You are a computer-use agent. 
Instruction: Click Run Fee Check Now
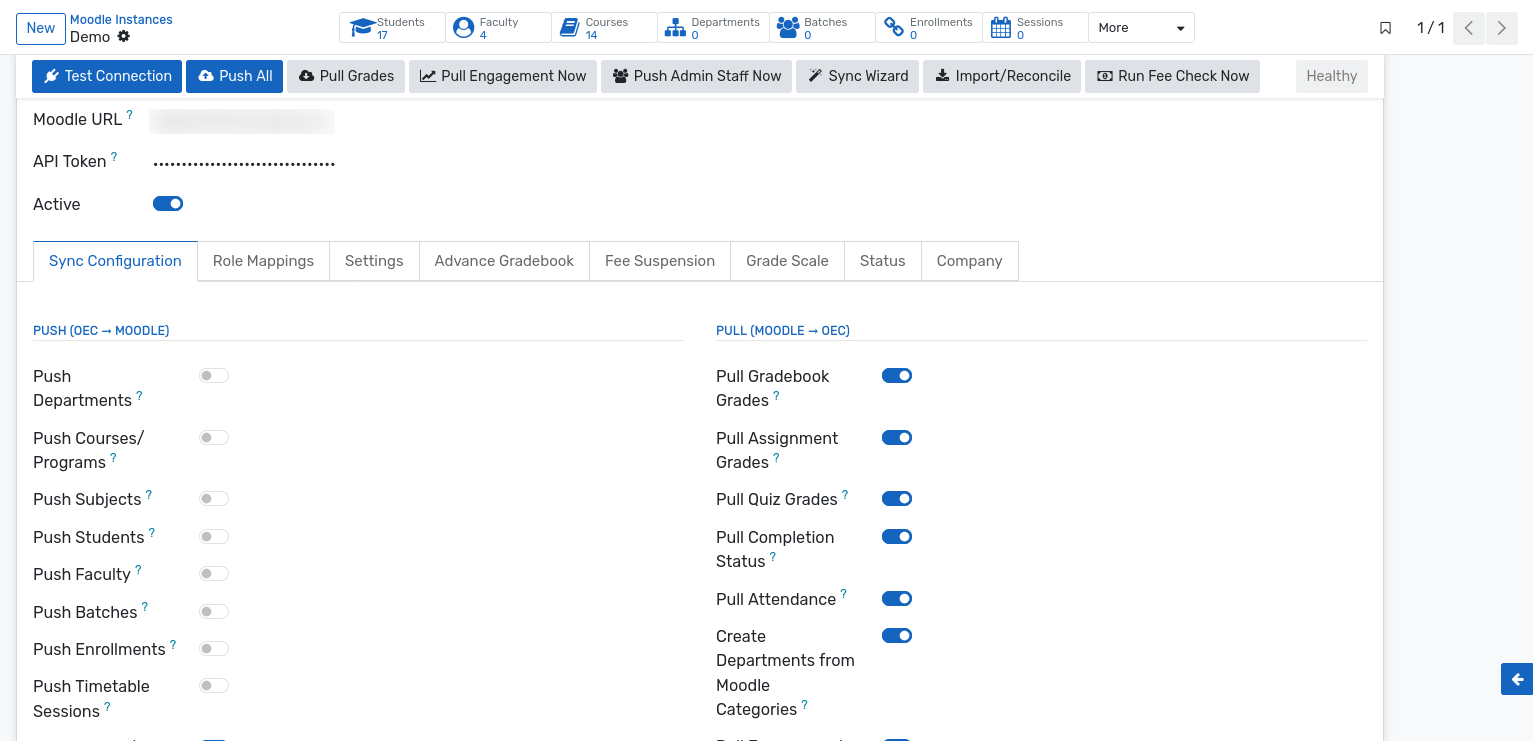pyautogui.click(x=1172, y=76)
